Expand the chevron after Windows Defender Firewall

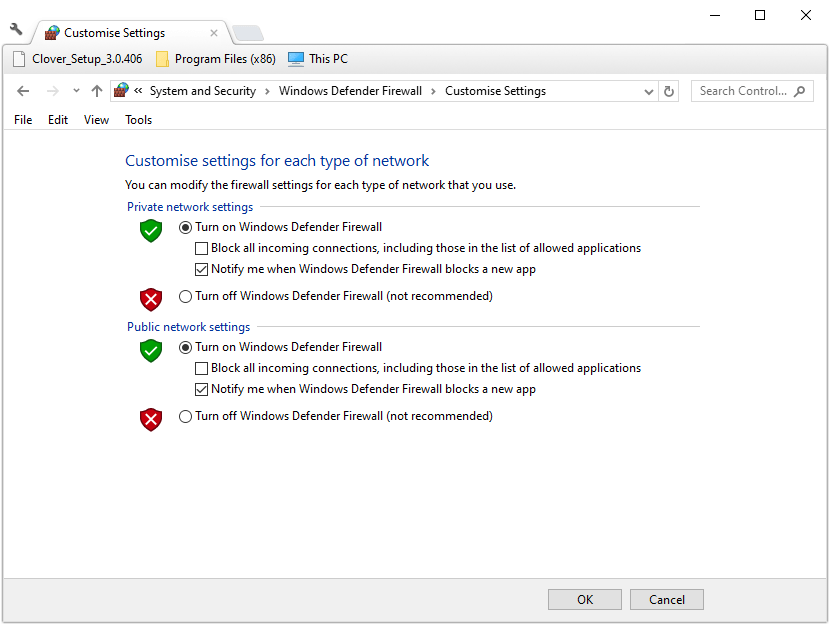coord(433,92)
